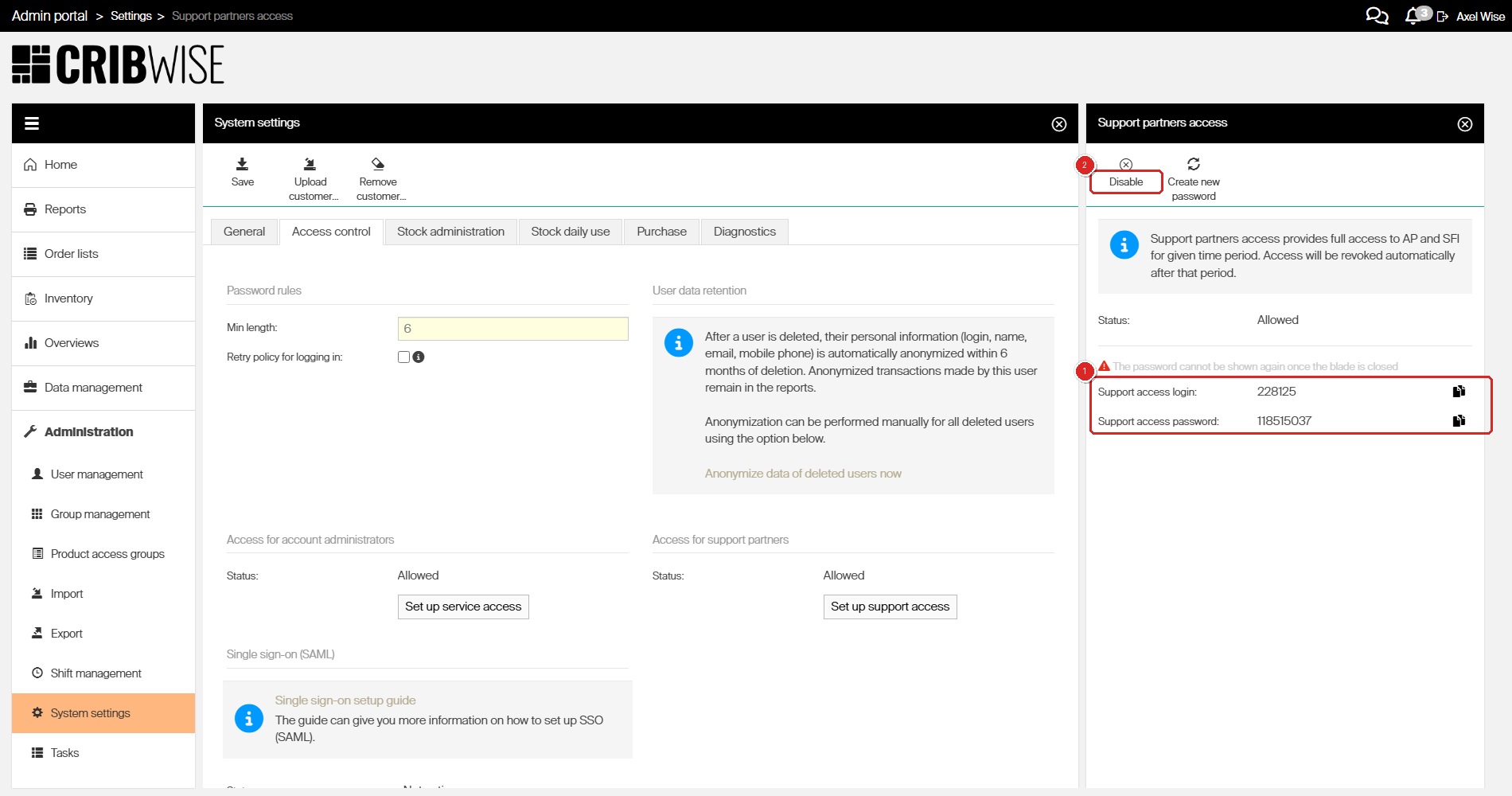Image resolution: width=1512 pixels, height=796 pixels.
Task: Open the Diagnostics tab
Action: coord(744,232)
